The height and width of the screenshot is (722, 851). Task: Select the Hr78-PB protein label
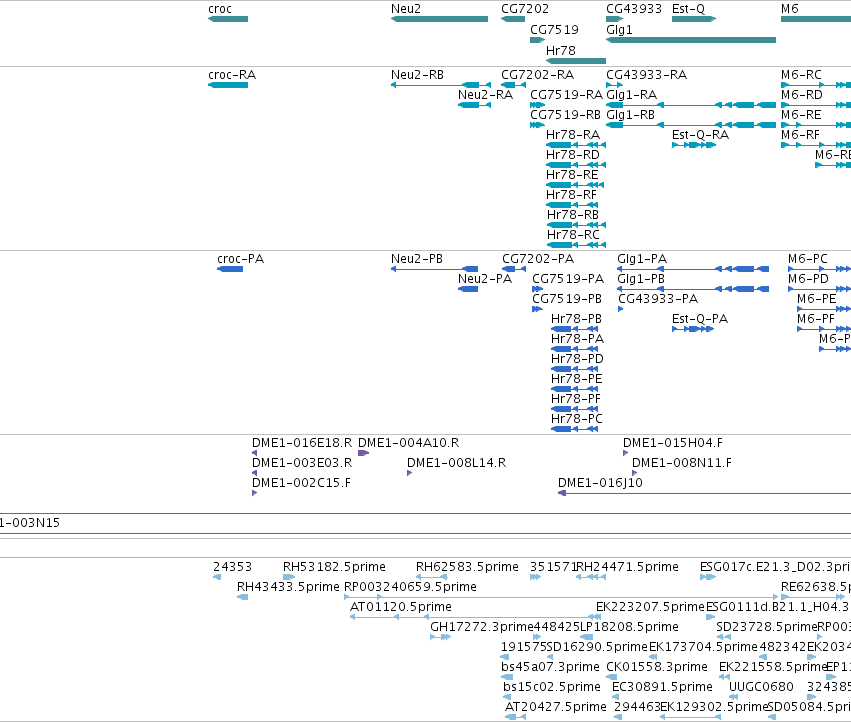576,319
